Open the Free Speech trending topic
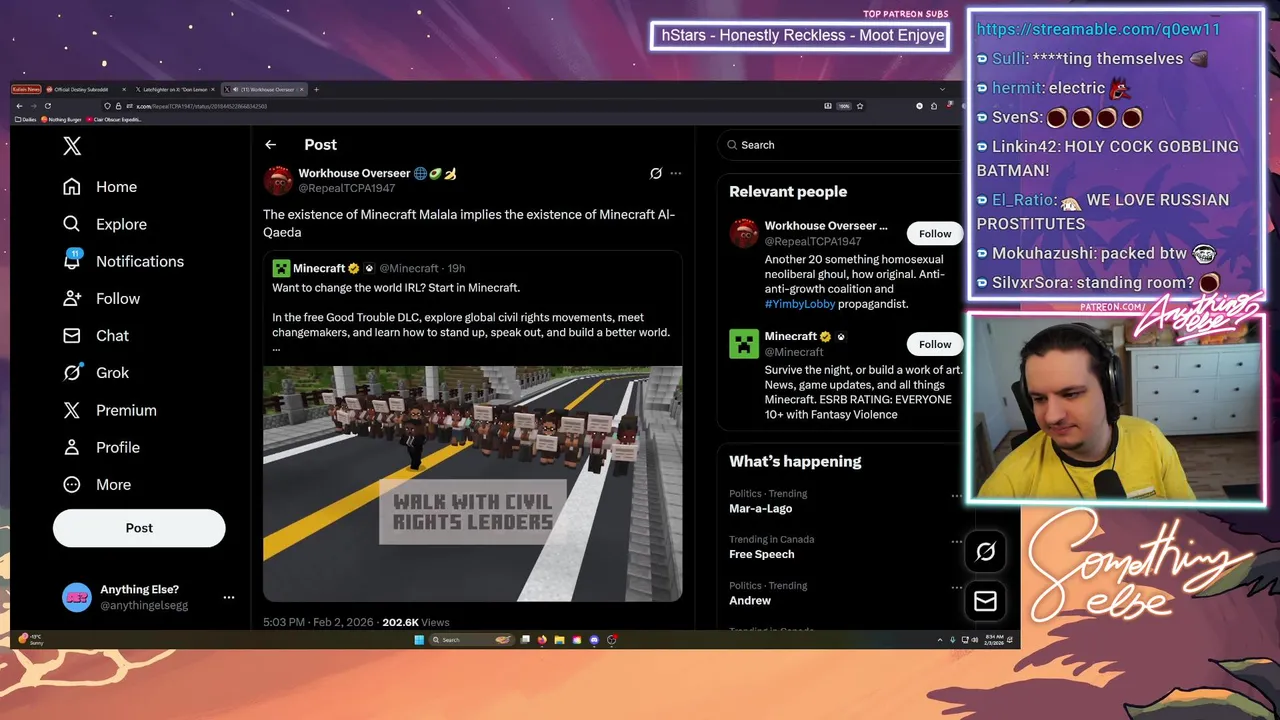 click(x=762, y=554)
